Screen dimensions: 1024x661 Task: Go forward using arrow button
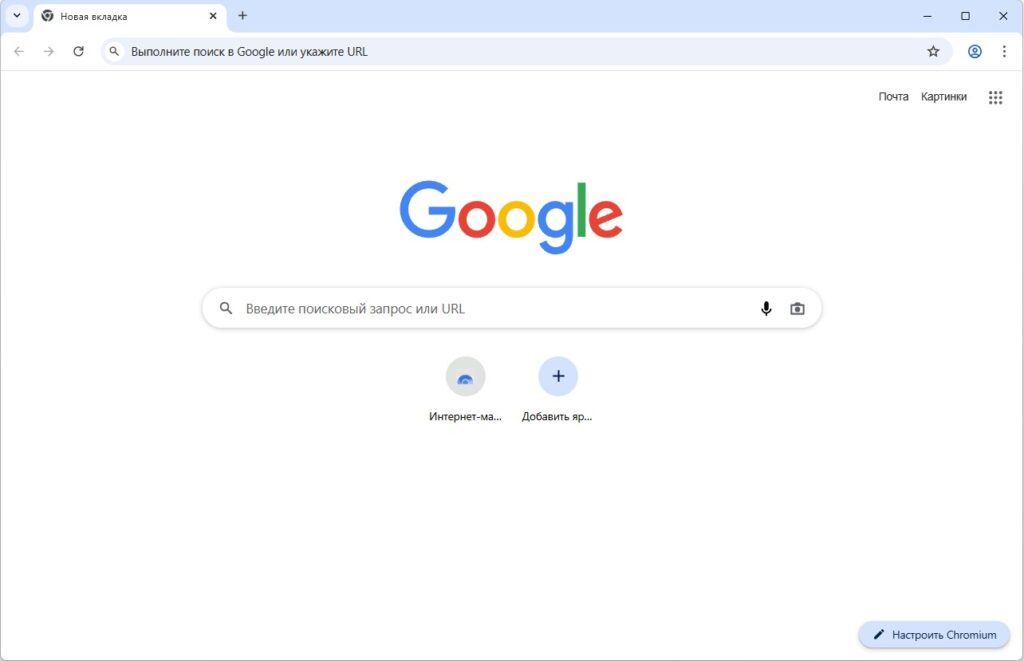pos(49,52)
